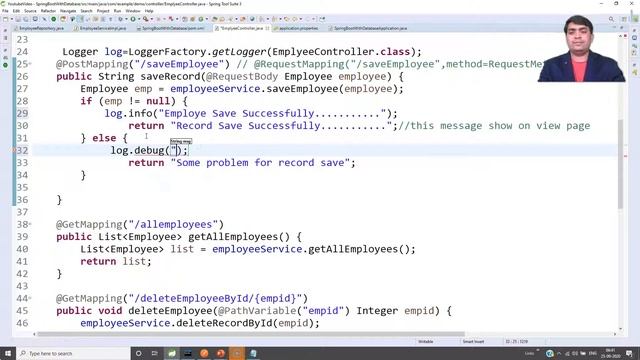Click the Save toolbar icon

pos(18,19)
